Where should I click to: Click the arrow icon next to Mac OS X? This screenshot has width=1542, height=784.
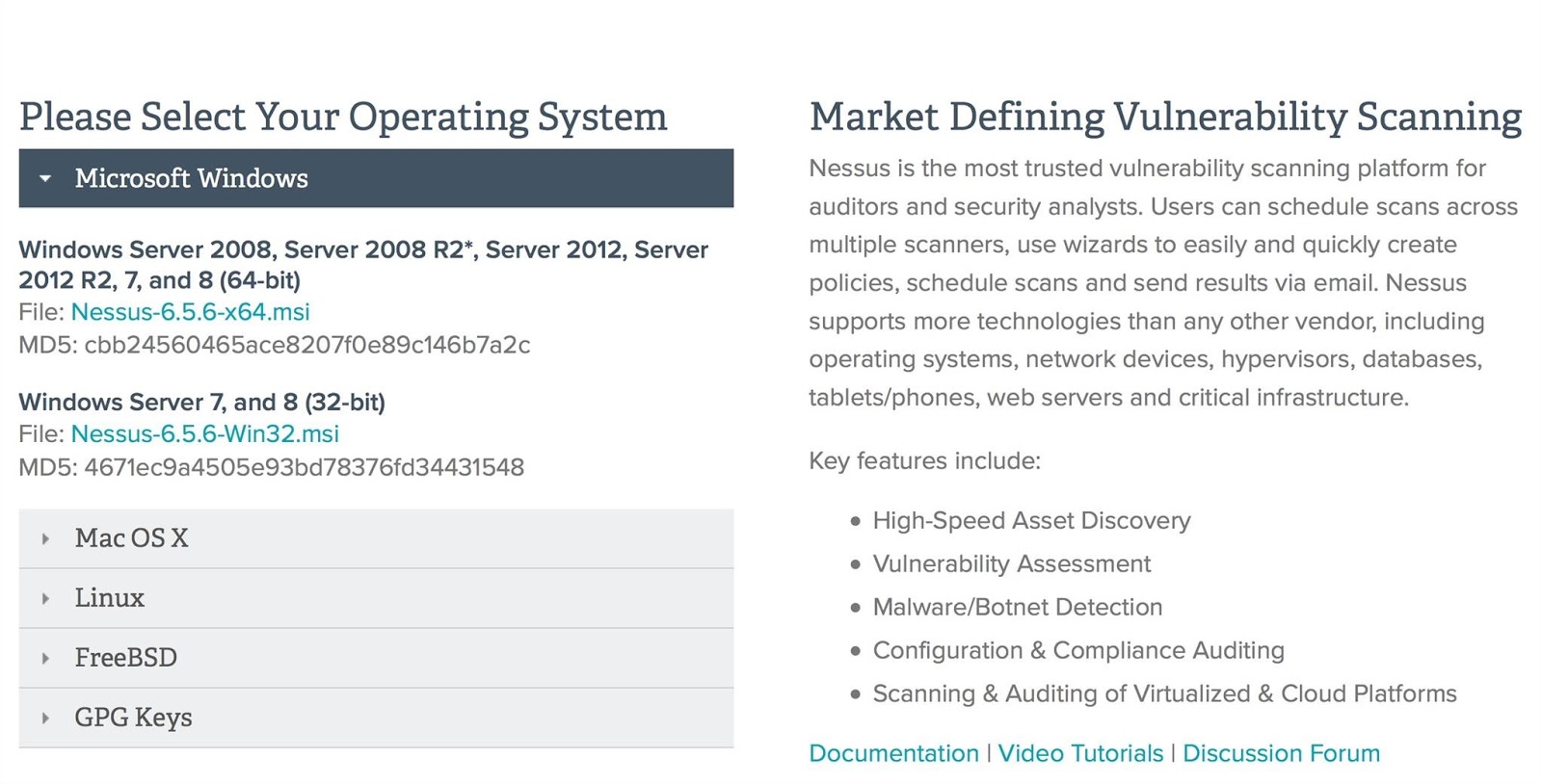[x=45, y=539]
